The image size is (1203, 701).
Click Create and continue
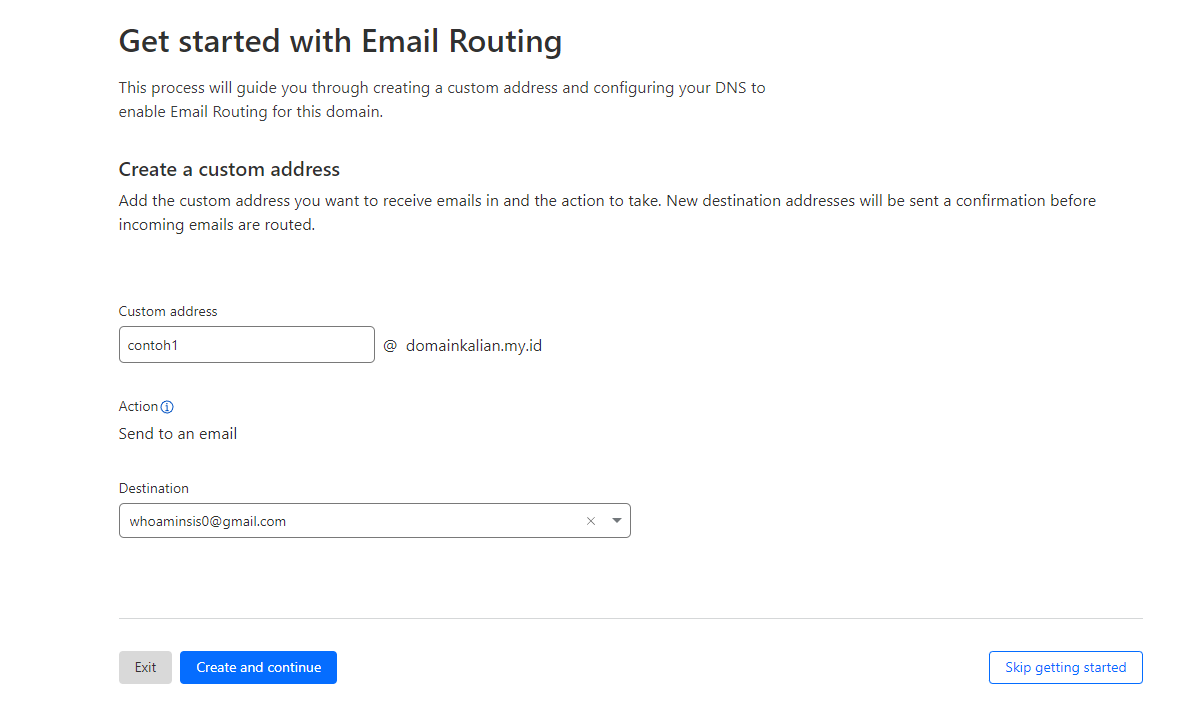[258, 667]
